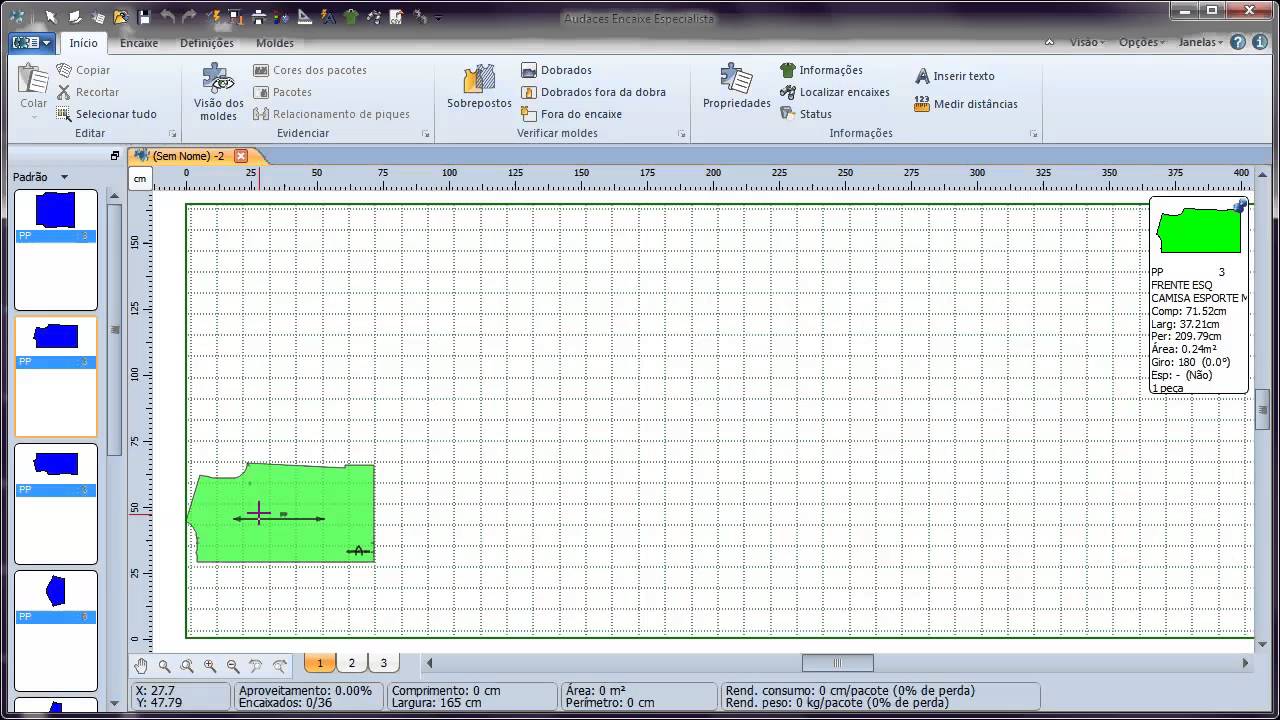1280x720 pixels.
Task: Toggle Relacionamento de piques option
Action: [x=332, y=114]
